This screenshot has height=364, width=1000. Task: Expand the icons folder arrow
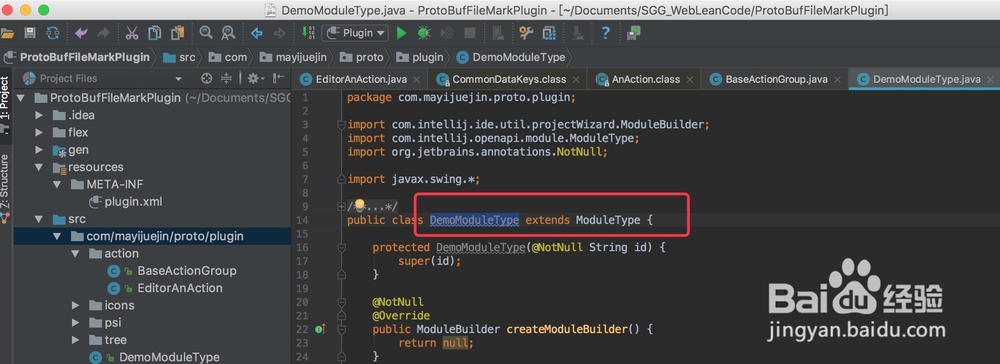coord(75,305)
